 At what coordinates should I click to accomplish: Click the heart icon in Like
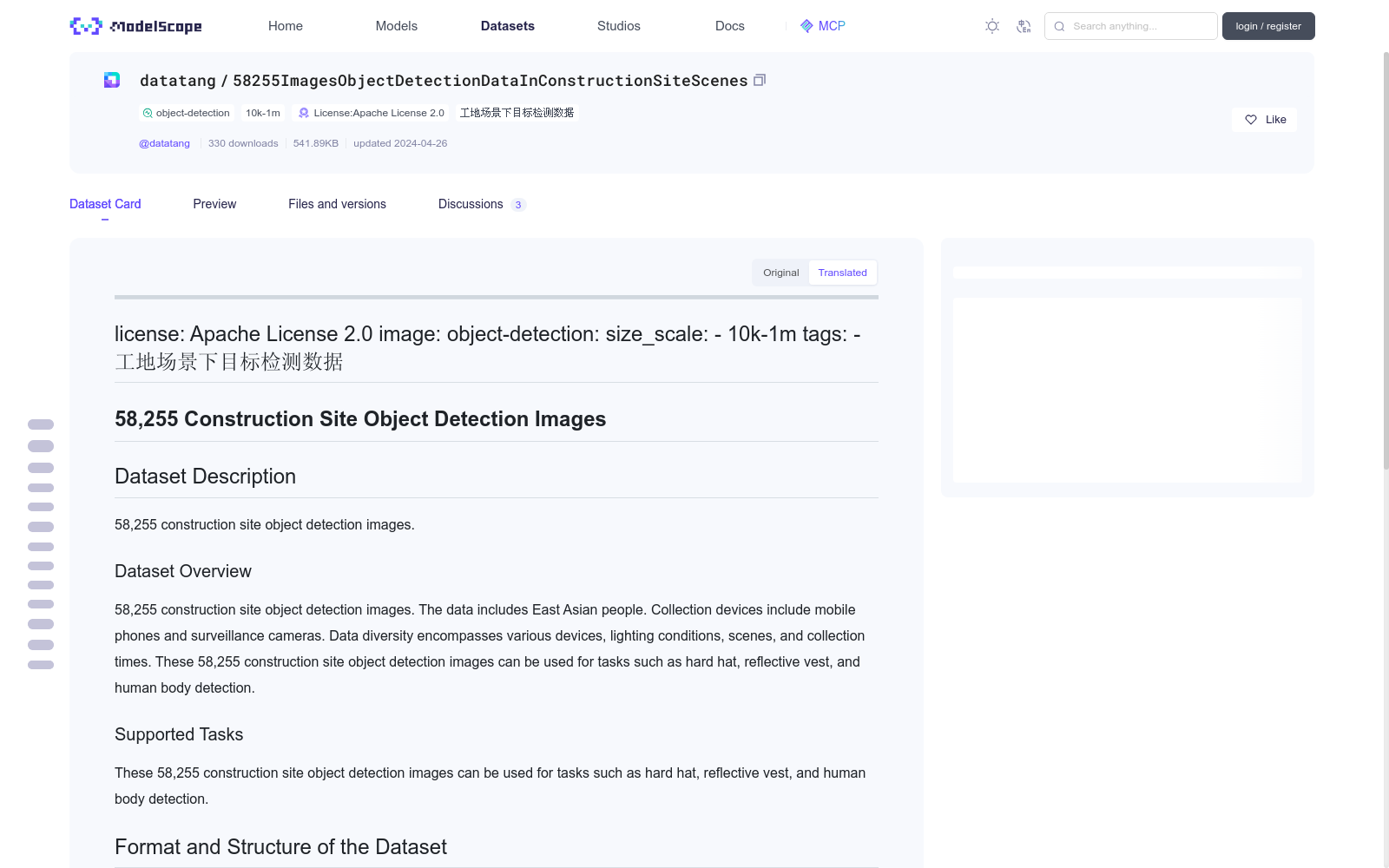[x=1251, y=120]
